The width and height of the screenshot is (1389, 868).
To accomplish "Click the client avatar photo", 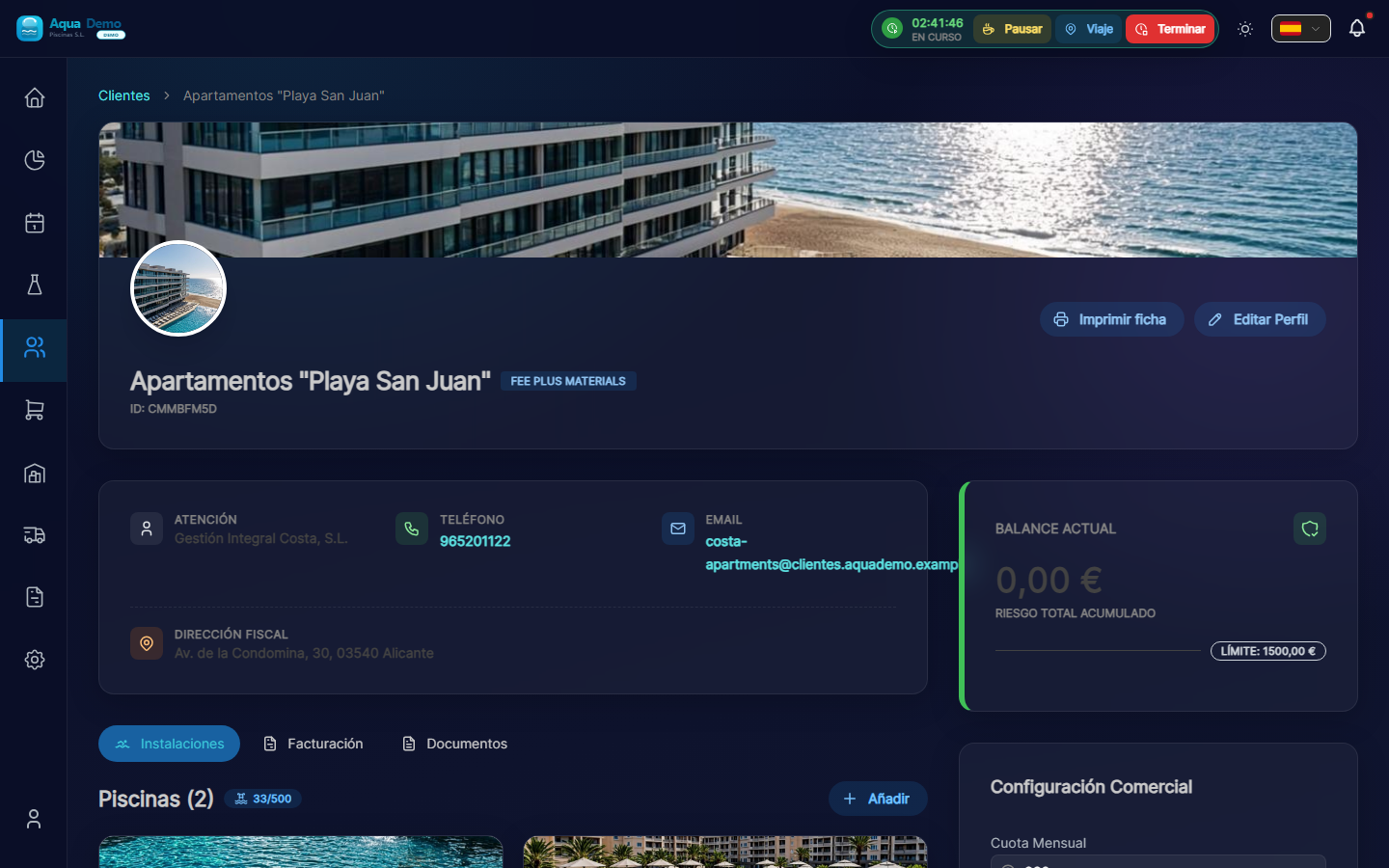I will (178, 288).
